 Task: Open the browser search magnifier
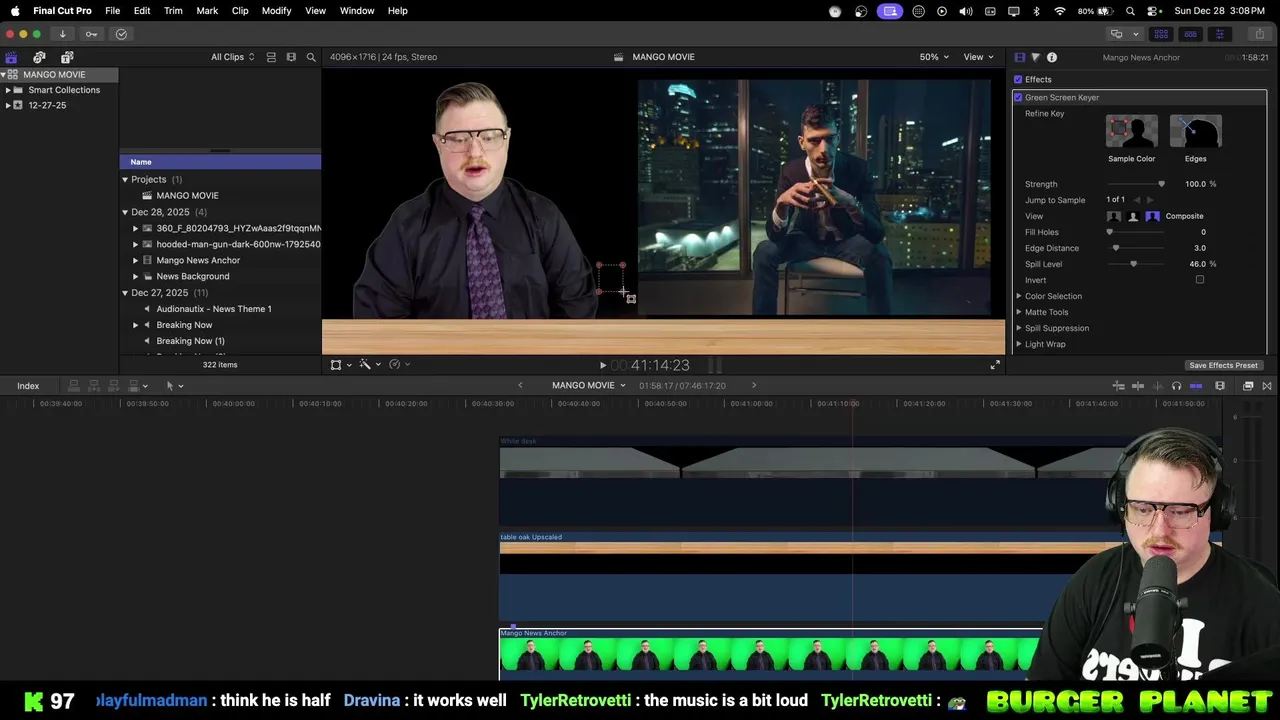311,57
